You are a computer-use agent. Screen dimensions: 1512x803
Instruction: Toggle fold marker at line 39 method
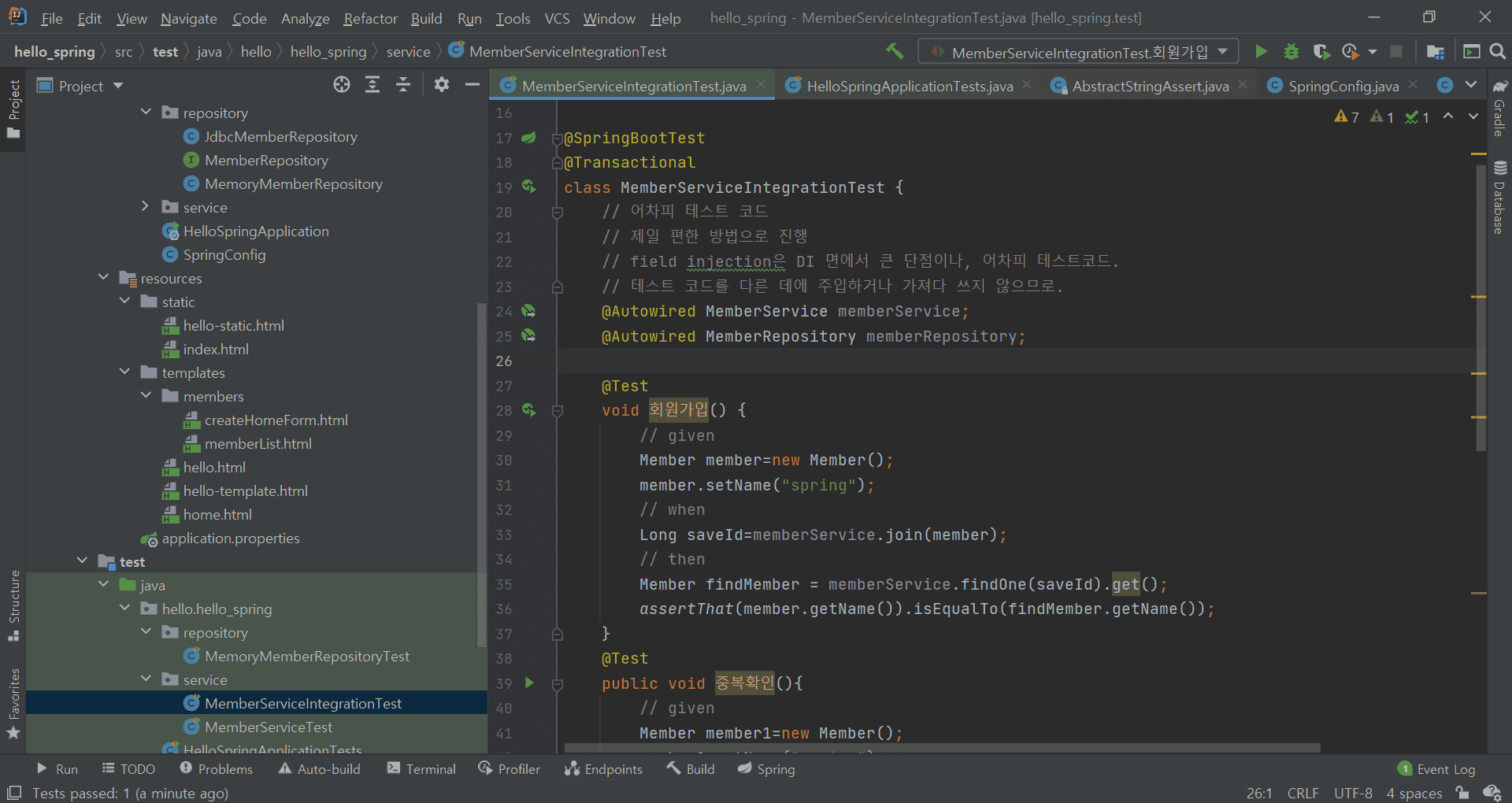click(x=558, y=684)
